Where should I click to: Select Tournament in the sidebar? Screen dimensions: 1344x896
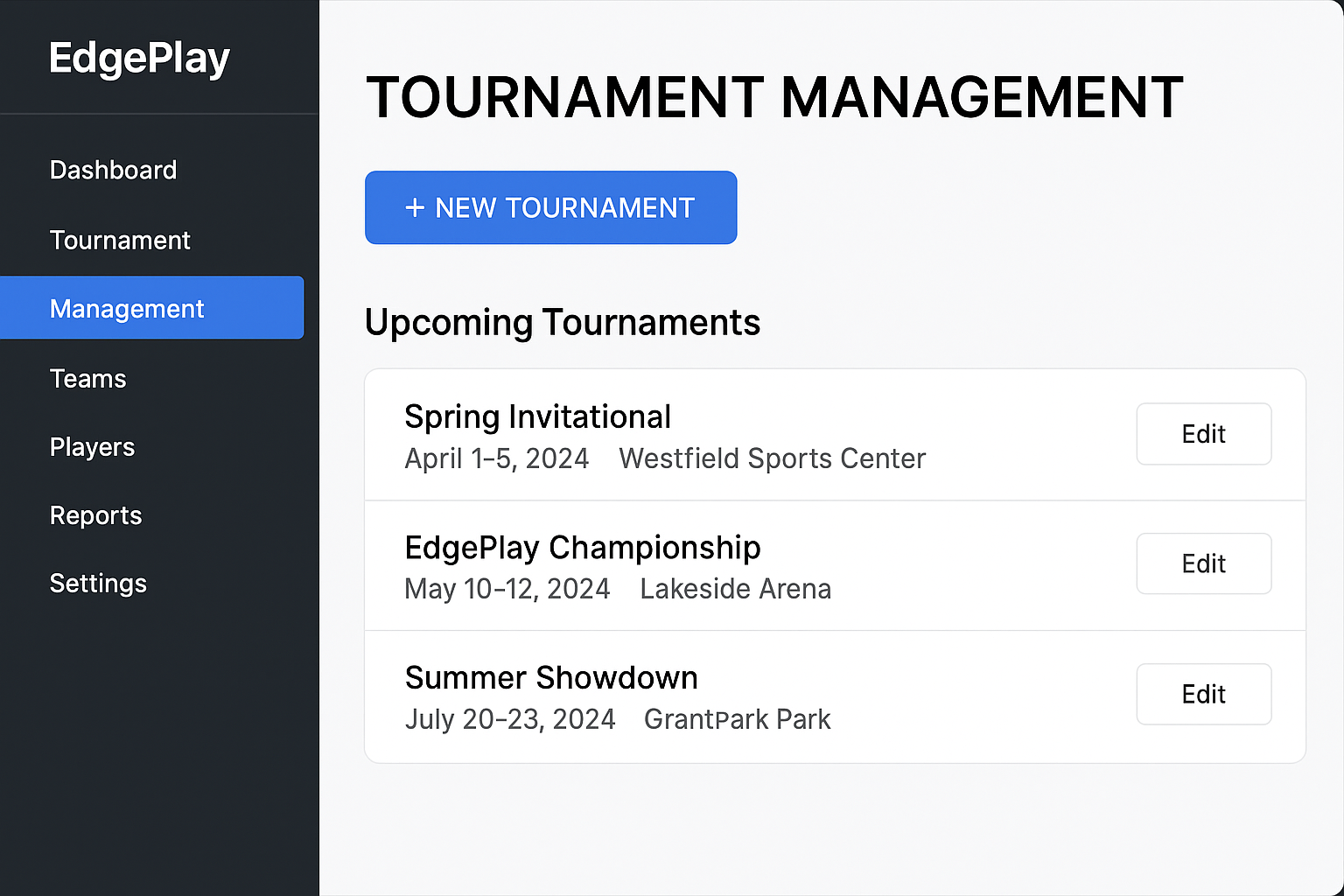point(120,240)
